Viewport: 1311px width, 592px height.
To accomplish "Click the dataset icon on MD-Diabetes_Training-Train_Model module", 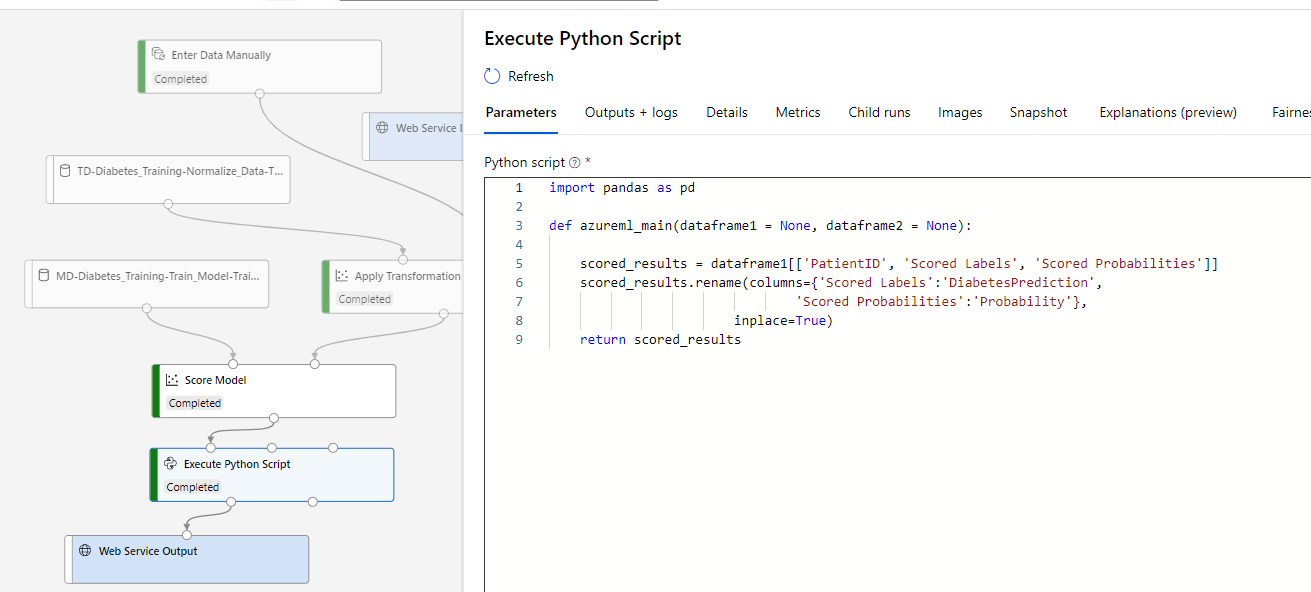I will (x=43, y=275).
